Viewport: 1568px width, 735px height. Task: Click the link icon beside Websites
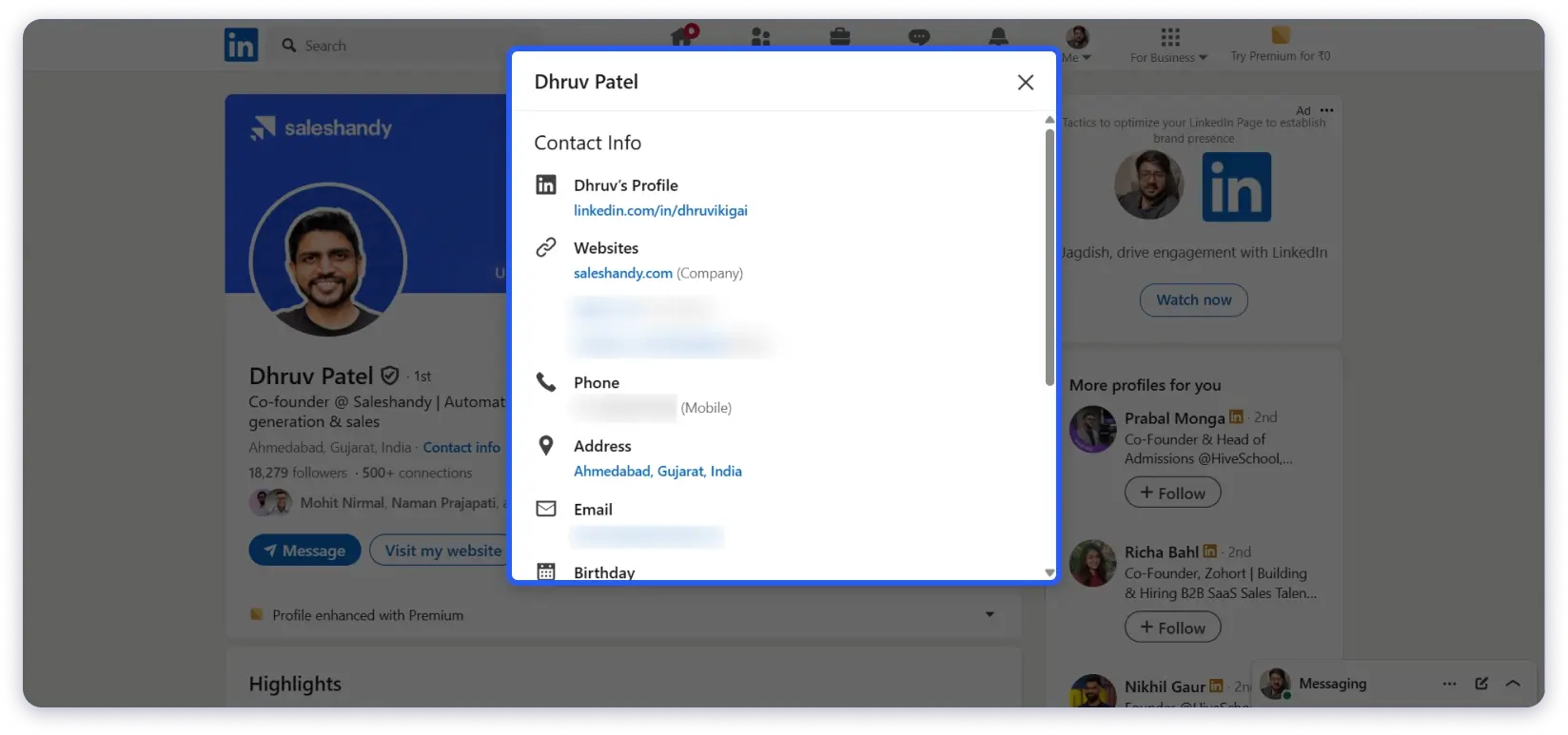click(x=546, y=247)
